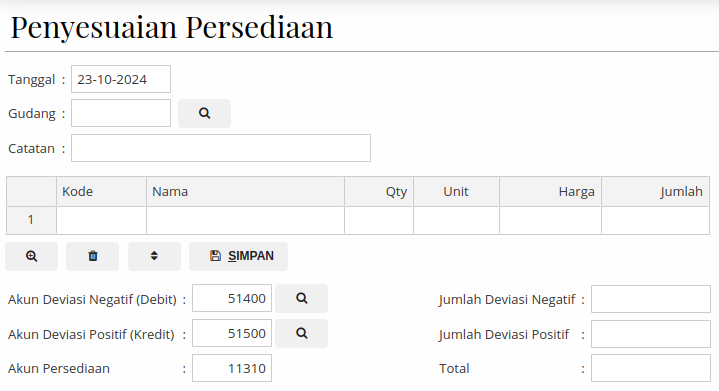Click the Jumlah column header
Image resolution: width=719 pixels, height=391 pixels.
(x=655, y=192)
